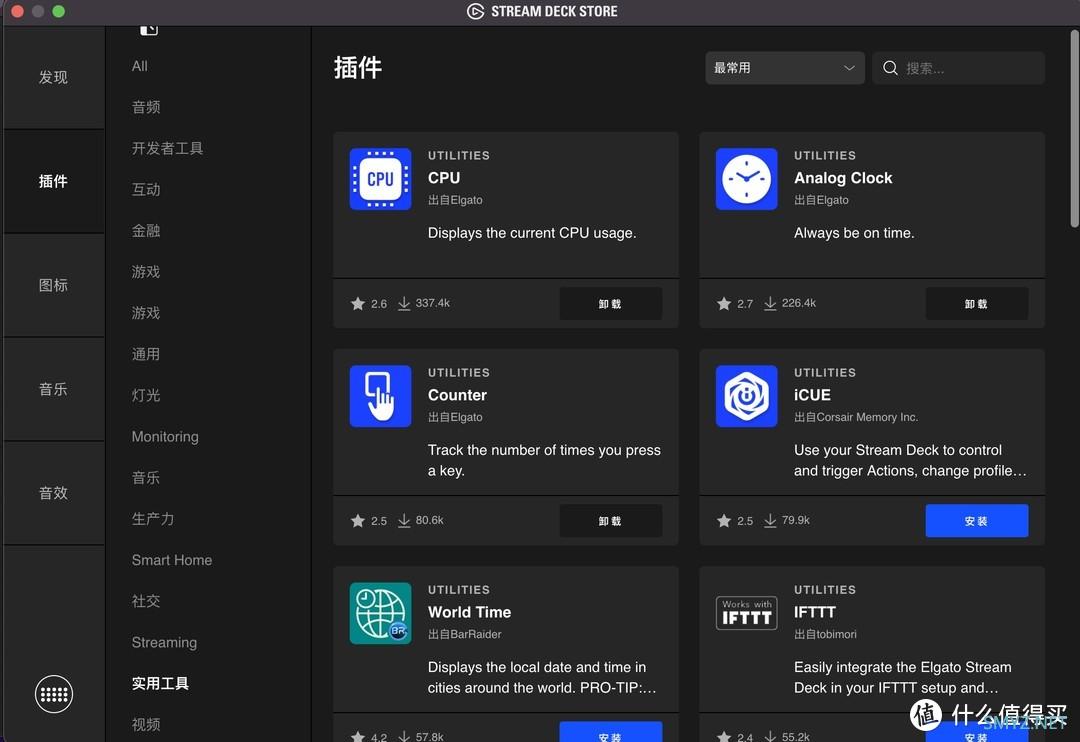1080x742 pixels.
Task: Click download icon on Analog Clock card
Action: (770, 303)
